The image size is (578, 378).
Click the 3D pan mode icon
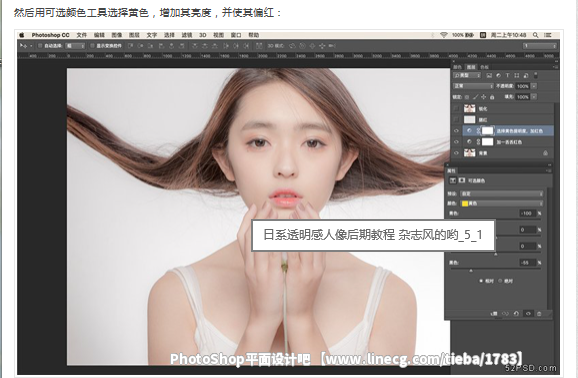click(312, 46)
